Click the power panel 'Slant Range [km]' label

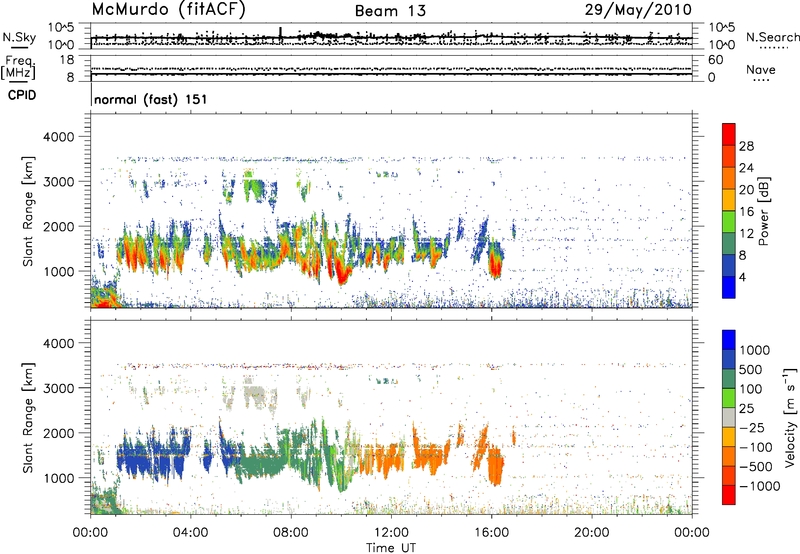28,211
